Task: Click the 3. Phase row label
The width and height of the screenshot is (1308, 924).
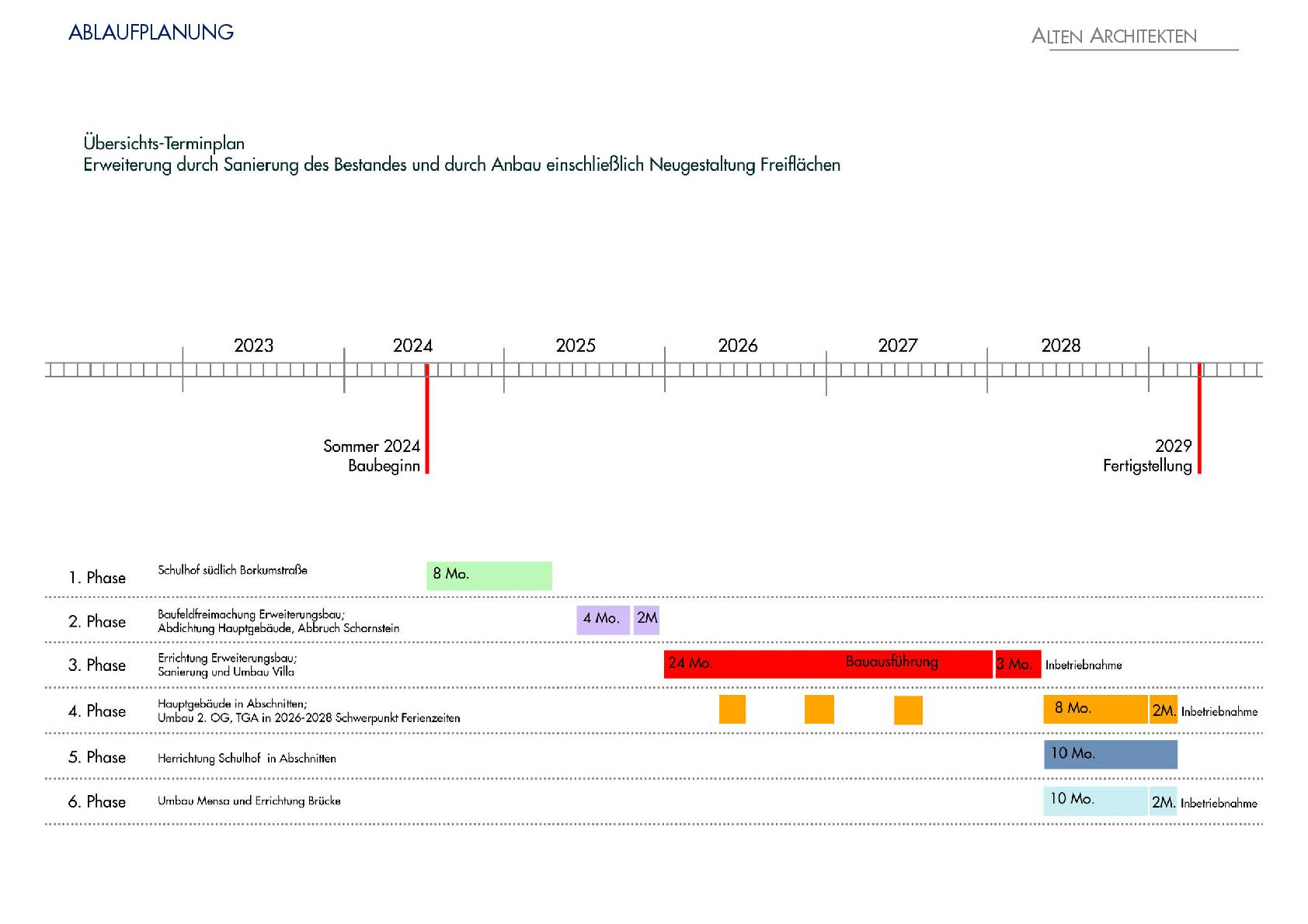Action: pos(97,665)
